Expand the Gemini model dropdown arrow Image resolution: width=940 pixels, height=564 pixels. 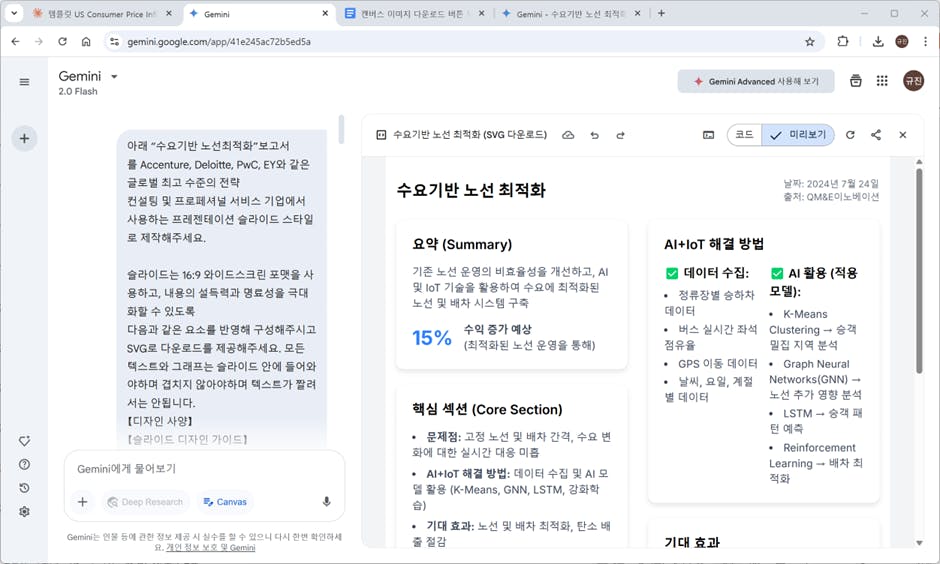click(x=114, y=77)
